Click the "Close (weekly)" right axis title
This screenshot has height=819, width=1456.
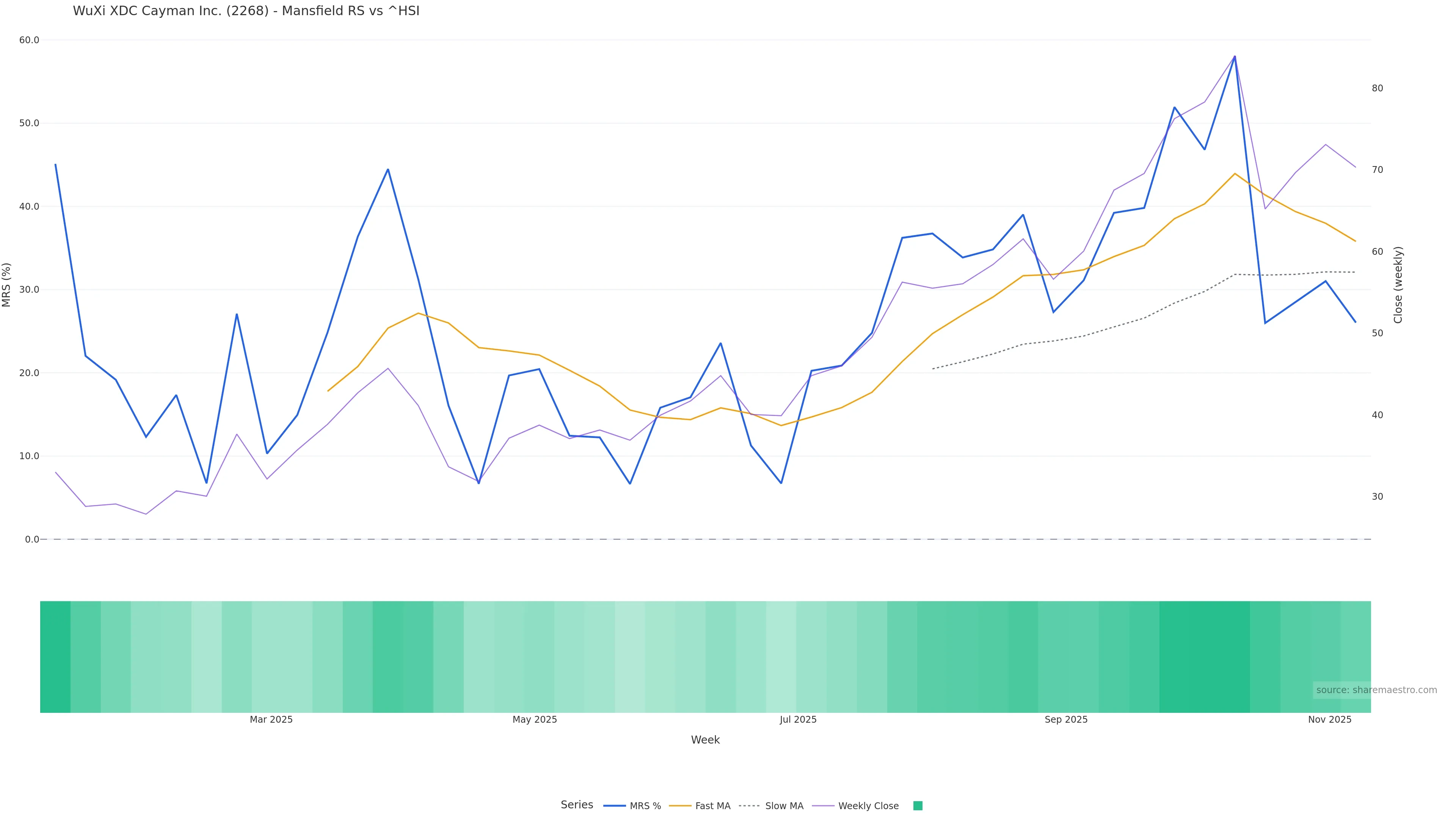(x=1398, y=285)
